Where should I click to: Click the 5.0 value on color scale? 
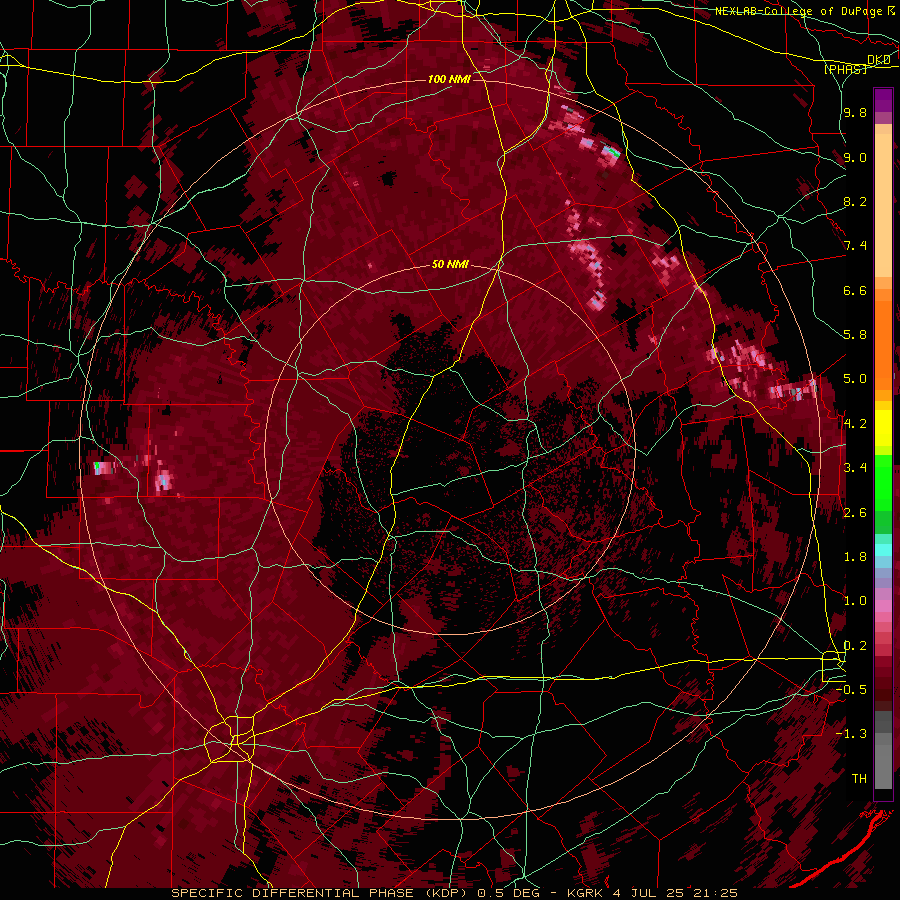tap(855, 379)
